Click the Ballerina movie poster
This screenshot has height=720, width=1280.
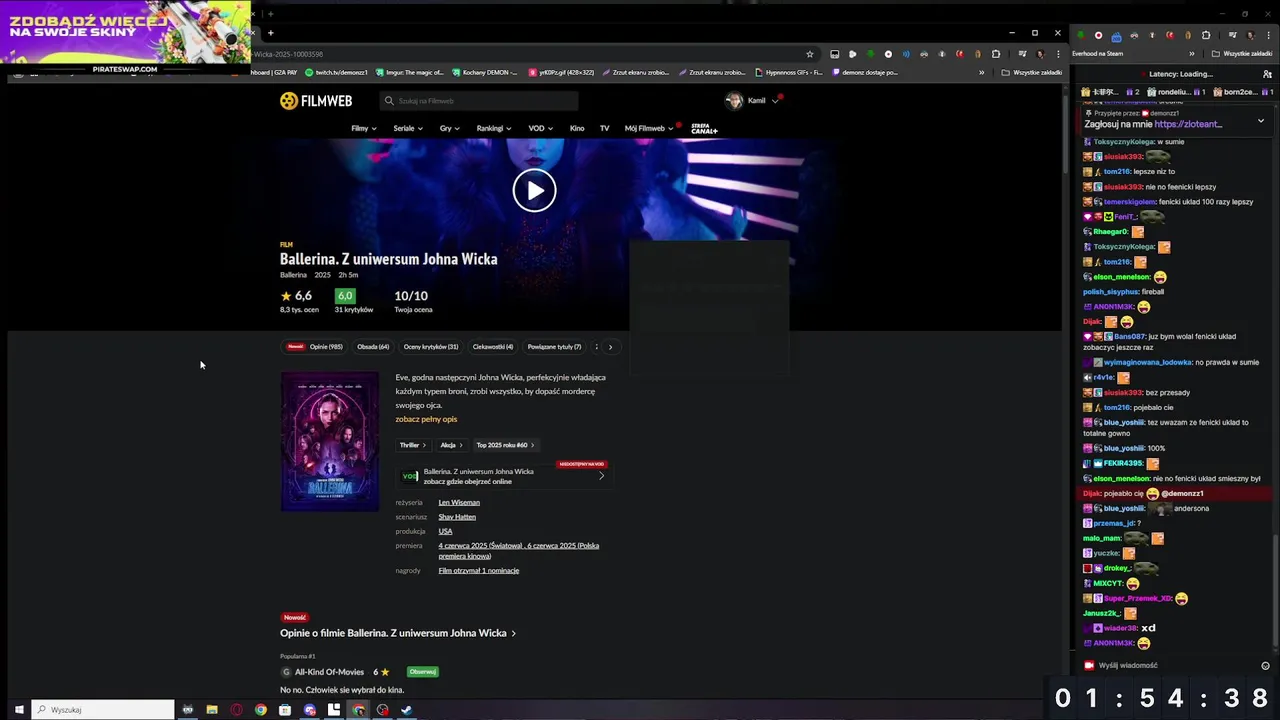pyautogui.click(x=330, y=441)
